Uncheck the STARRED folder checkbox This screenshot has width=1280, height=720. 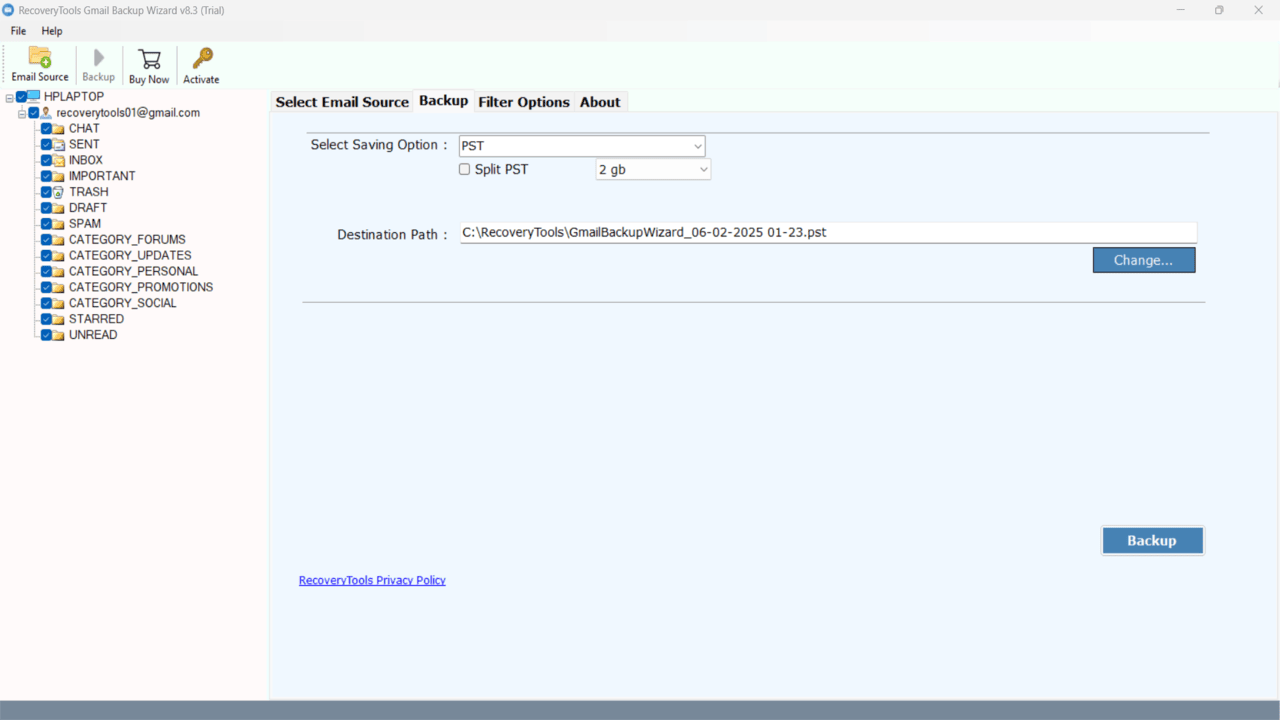point(46,320)
